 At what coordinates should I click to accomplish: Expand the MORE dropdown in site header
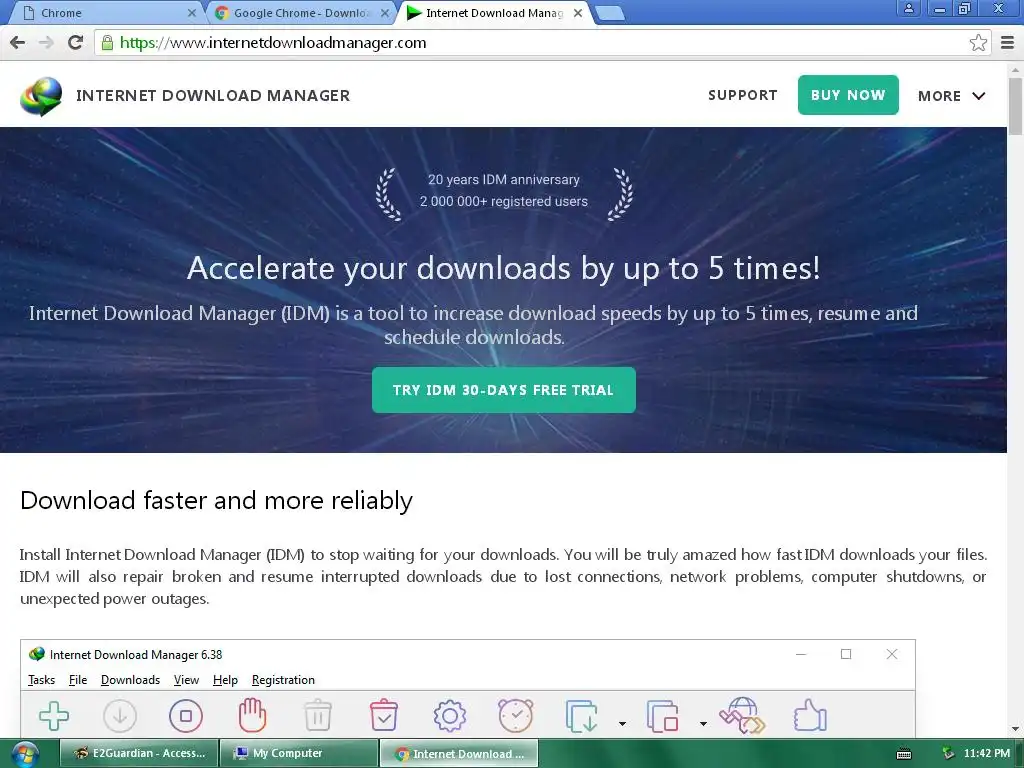pos(952,96)
